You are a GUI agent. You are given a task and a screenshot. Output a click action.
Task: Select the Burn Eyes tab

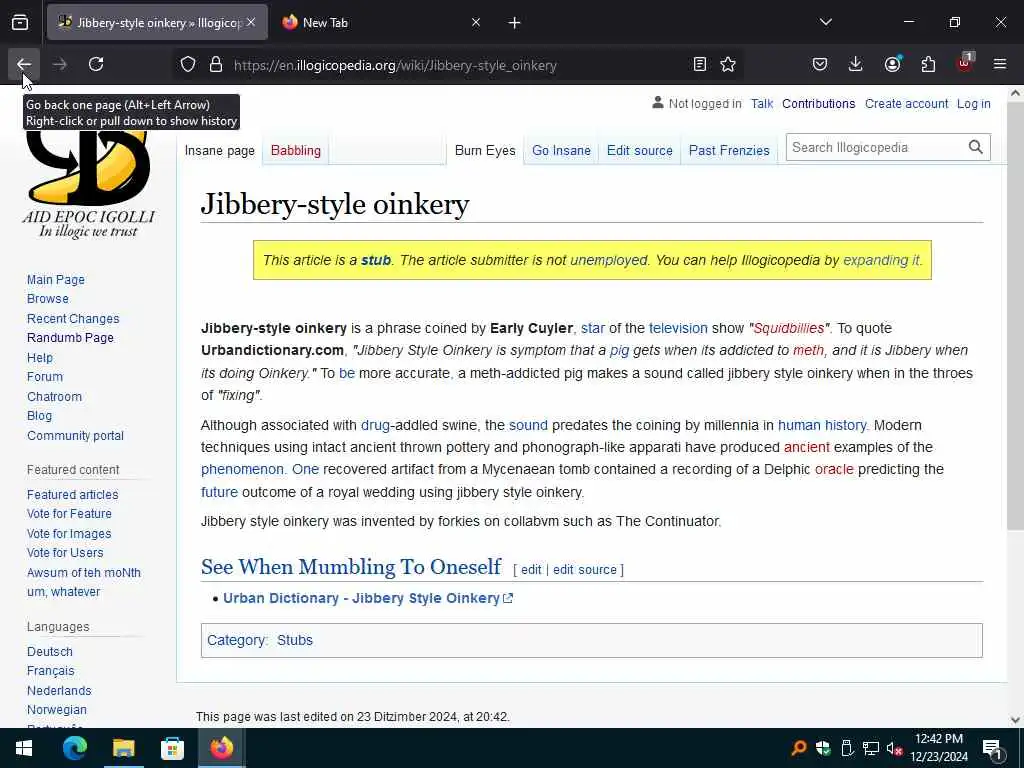tap(485, 151)
